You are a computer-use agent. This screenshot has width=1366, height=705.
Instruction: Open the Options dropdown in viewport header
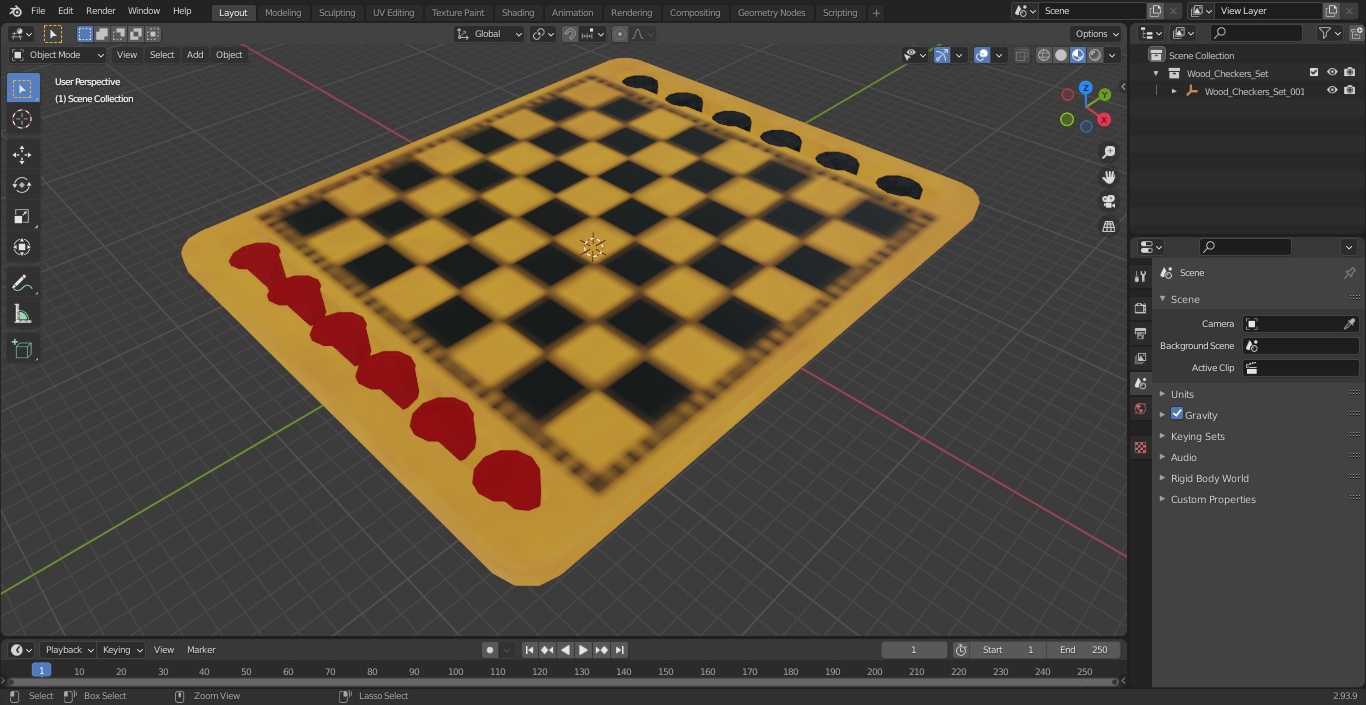(1097, 34)
